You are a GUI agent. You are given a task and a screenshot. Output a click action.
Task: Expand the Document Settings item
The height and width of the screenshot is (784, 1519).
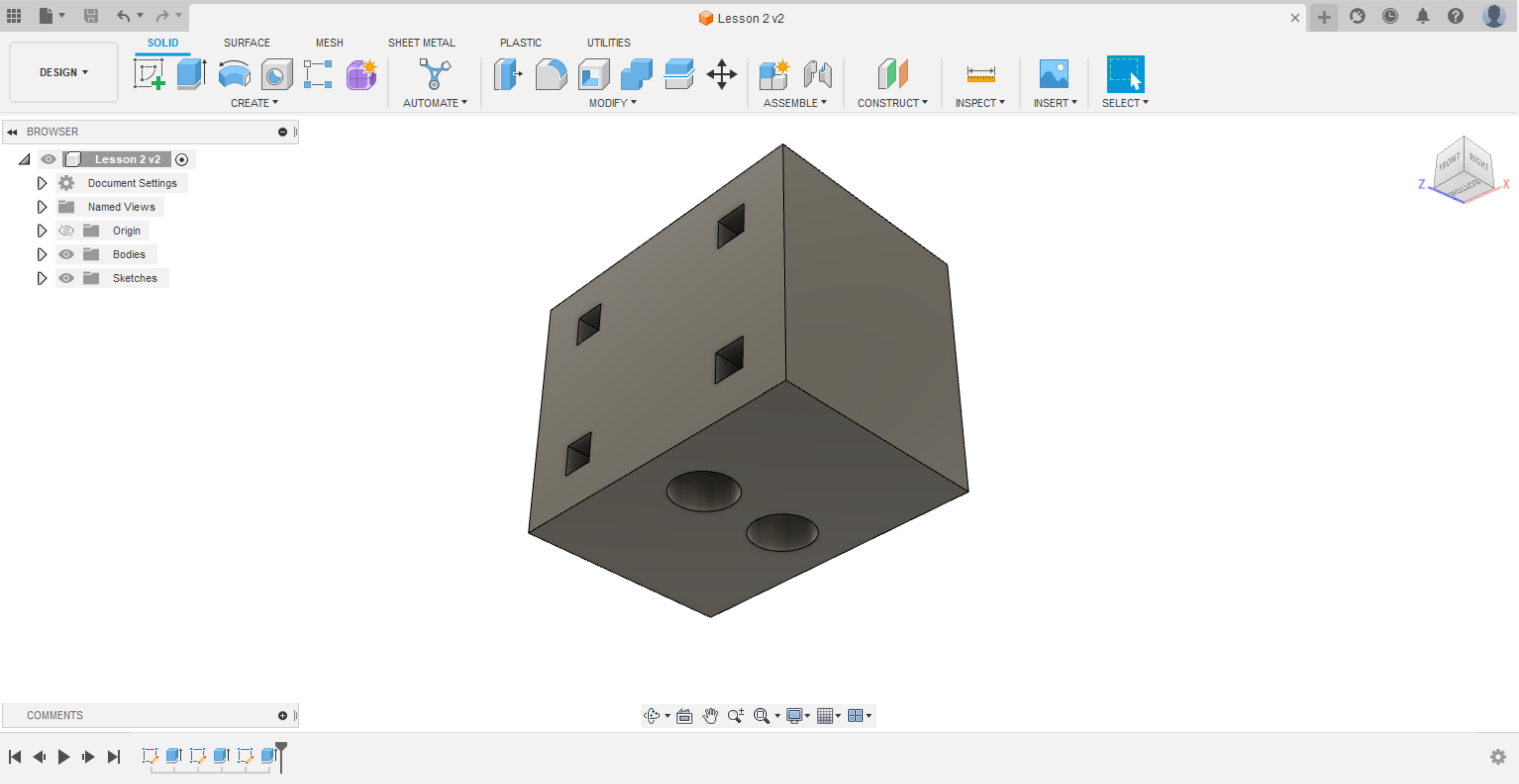(41, 183)
